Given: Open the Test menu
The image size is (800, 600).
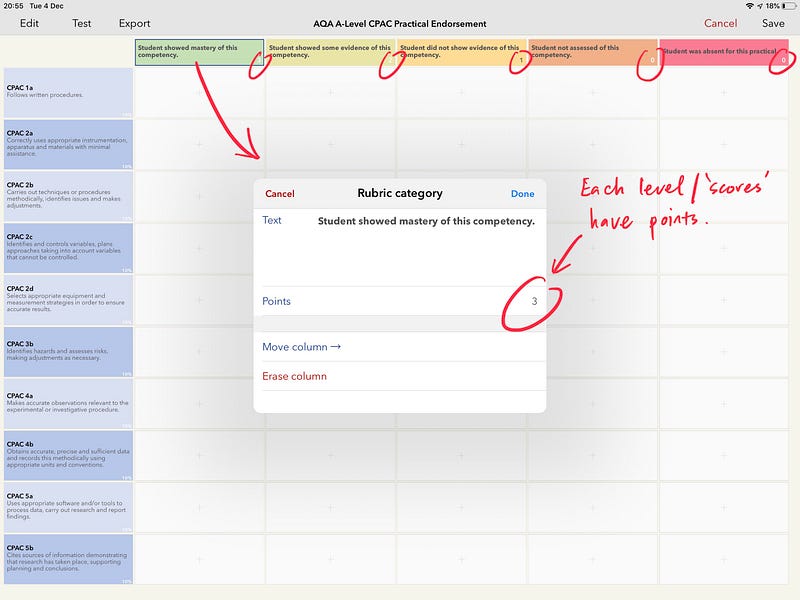Looking at the screenshot, I should tap(82, 23).
